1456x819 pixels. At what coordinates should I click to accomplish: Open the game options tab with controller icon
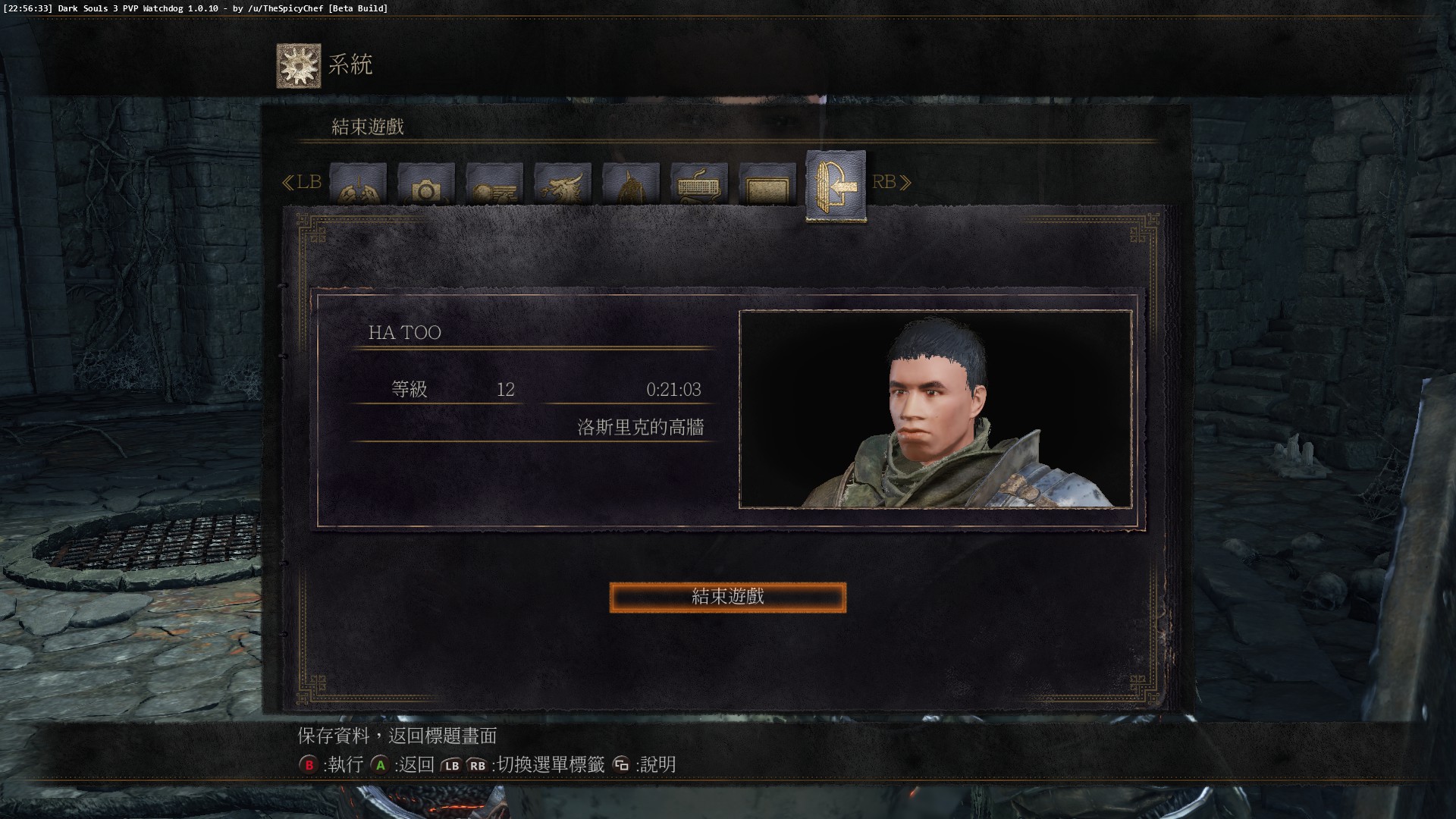coord(358,184)
